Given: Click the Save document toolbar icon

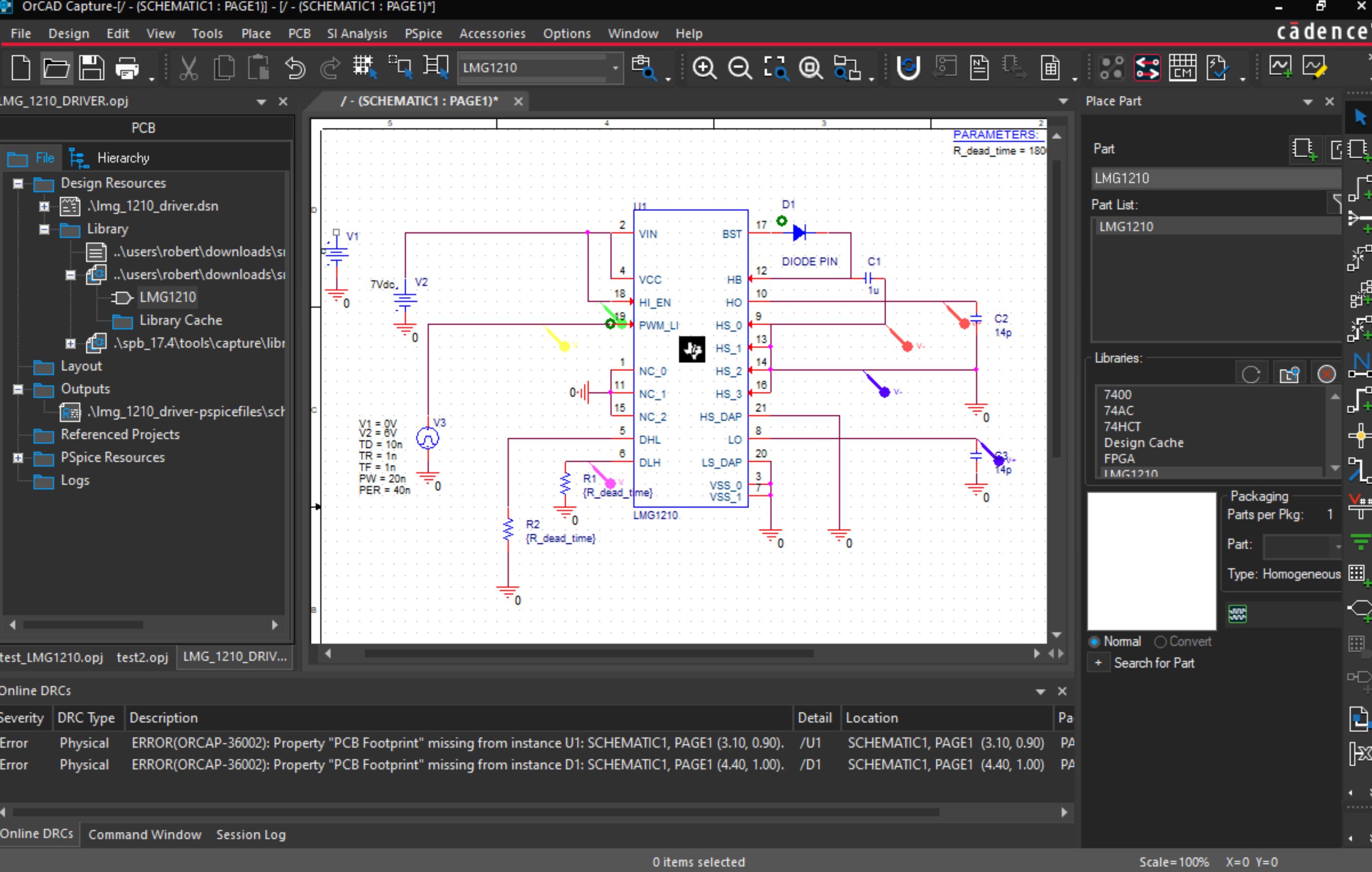Looking at the screenshot, I should (91, 68).
